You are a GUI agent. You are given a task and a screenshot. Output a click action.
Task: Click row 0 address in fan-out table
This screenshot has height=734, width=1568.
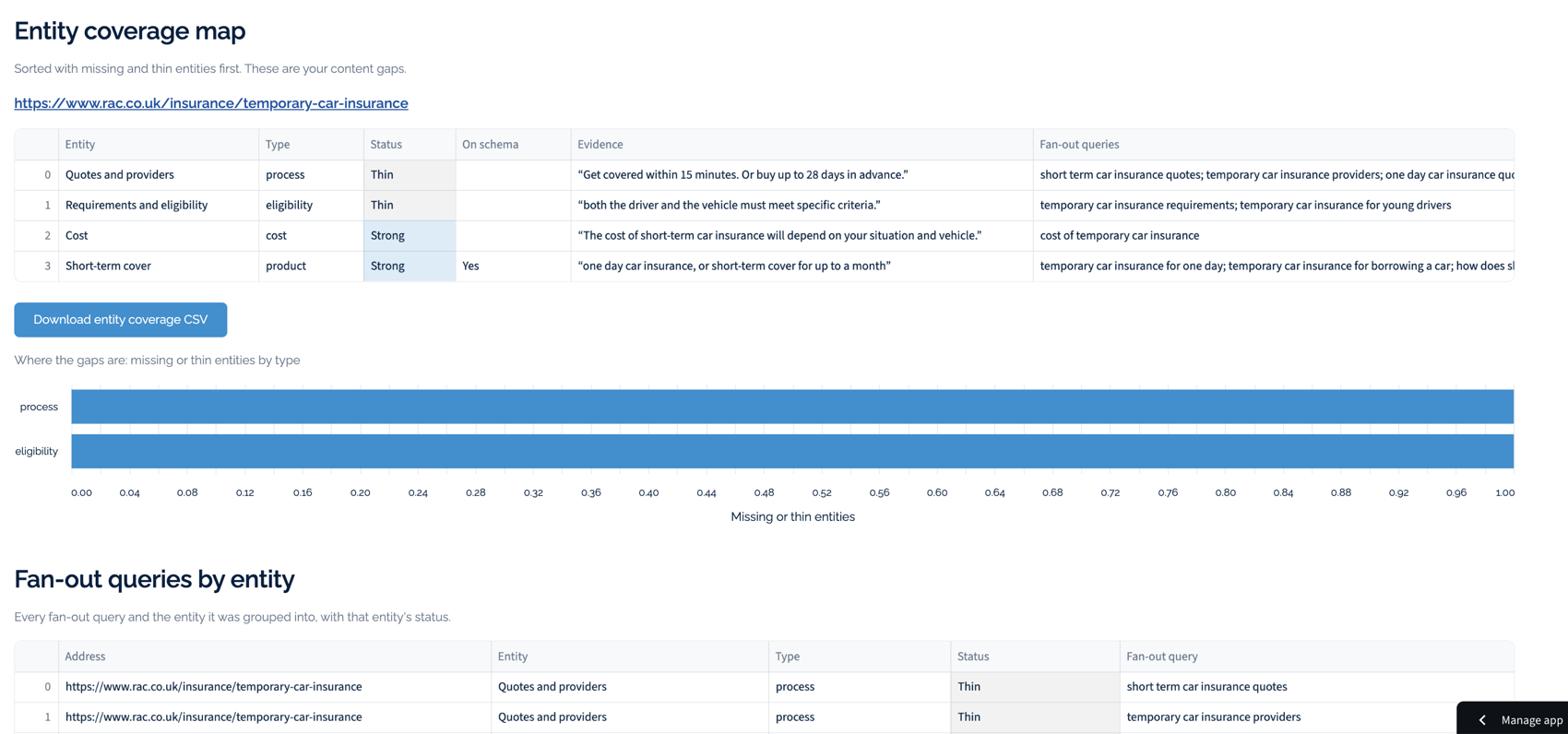click(275, 687)
